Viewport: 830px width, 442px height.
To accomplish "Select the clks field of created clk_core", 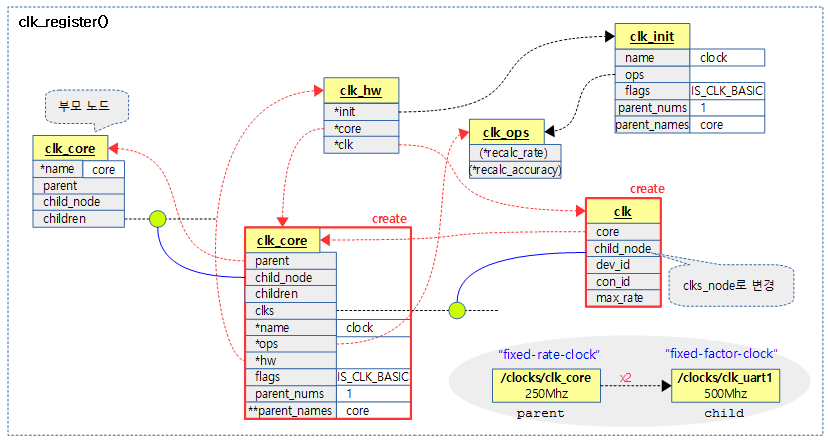I will pos(291,311).
